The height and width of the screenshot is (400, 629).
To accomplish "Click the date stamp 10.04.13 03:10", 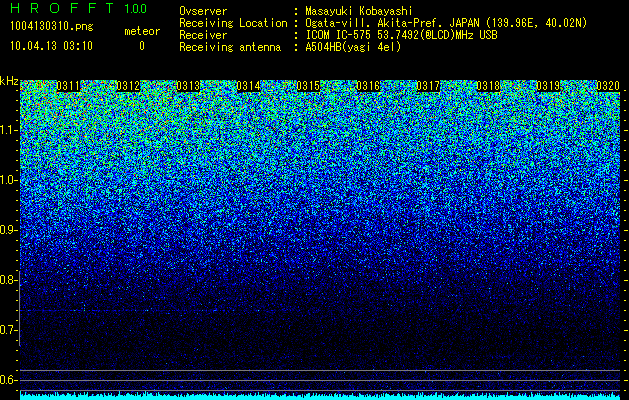I will 51,46.
